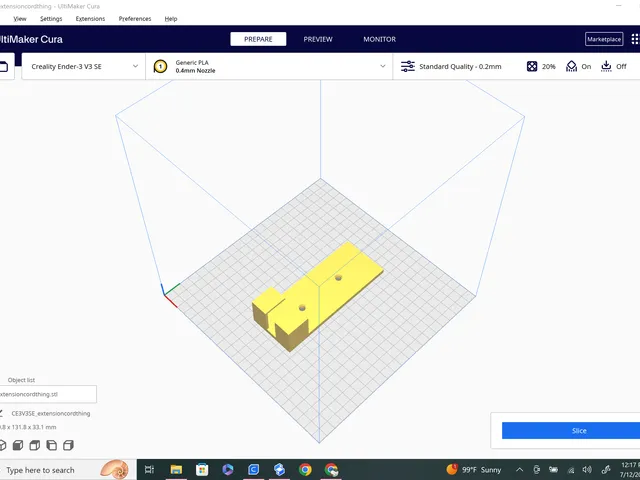Open the Help menu

click(171, 19)
